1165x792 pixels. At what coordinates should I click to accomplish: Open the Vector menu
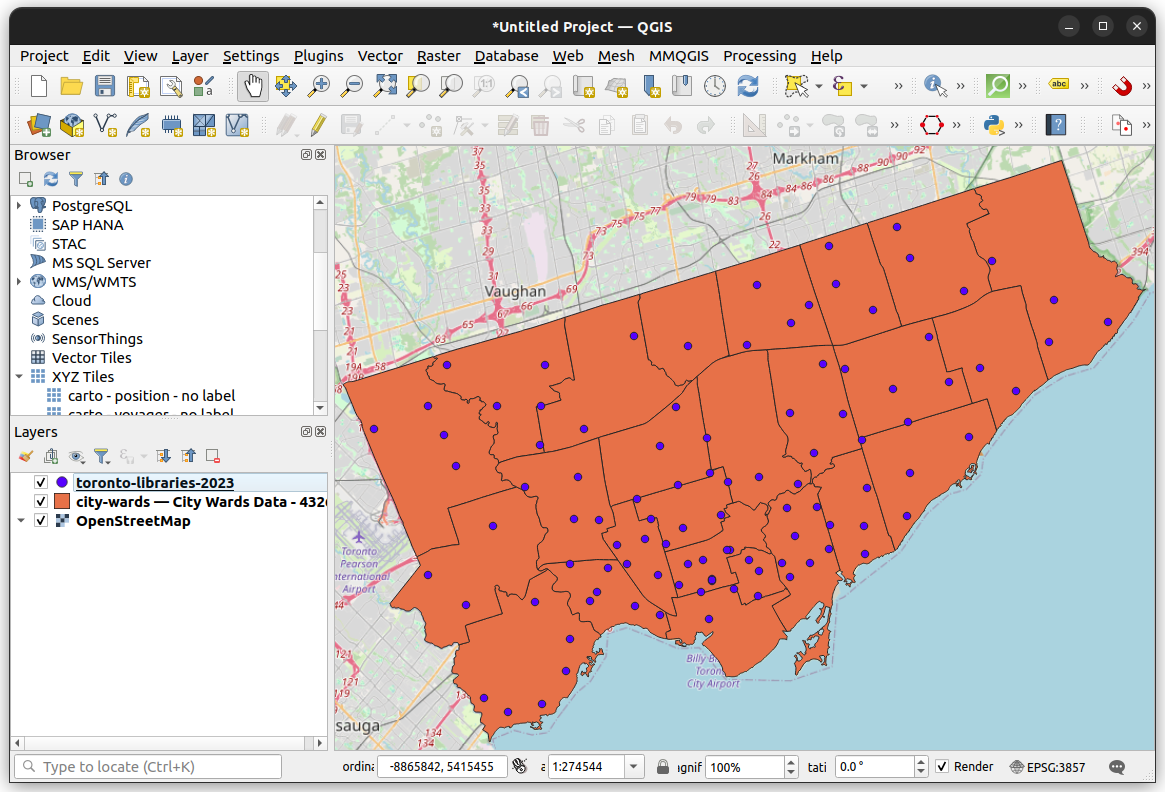click(380, 56)
